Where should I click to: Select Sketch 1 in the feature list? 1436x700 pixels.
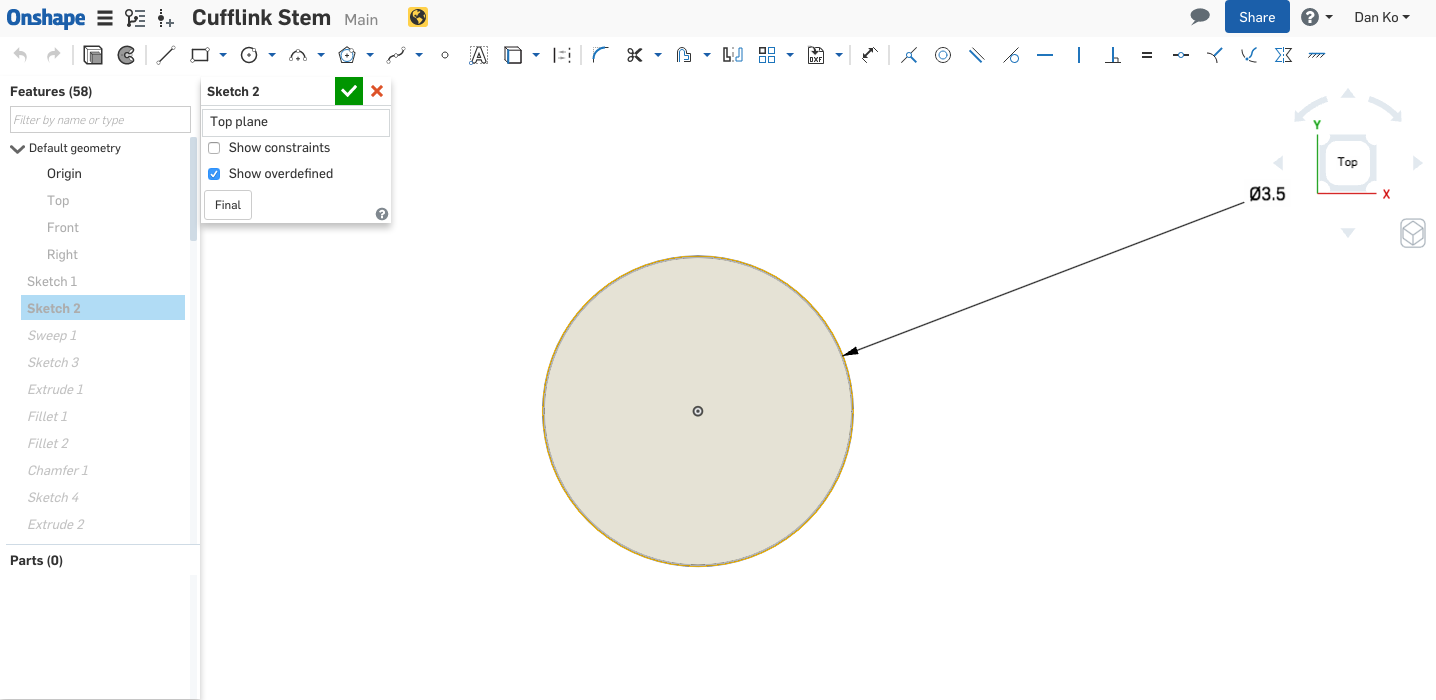[52, 281]
